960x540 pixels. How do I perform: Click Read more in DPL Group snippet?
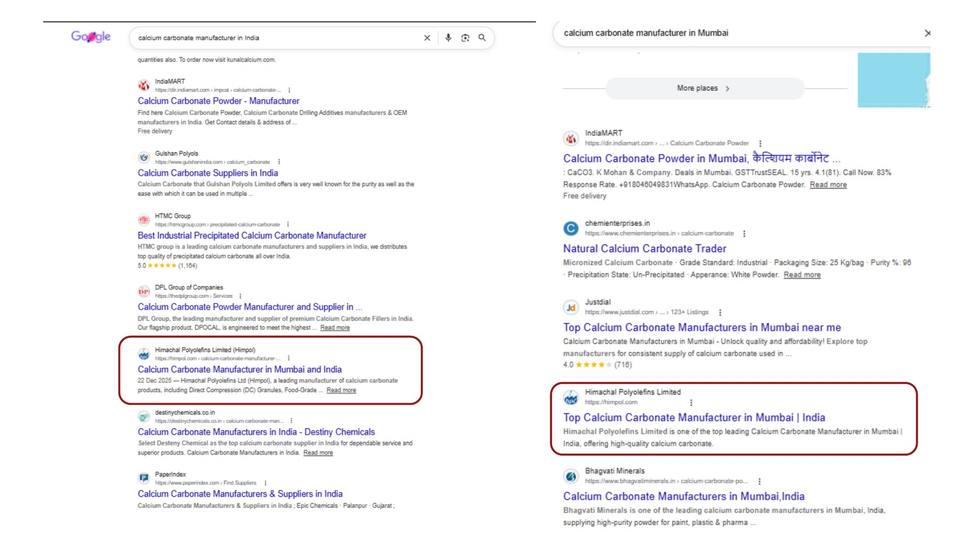coord(335,328)
